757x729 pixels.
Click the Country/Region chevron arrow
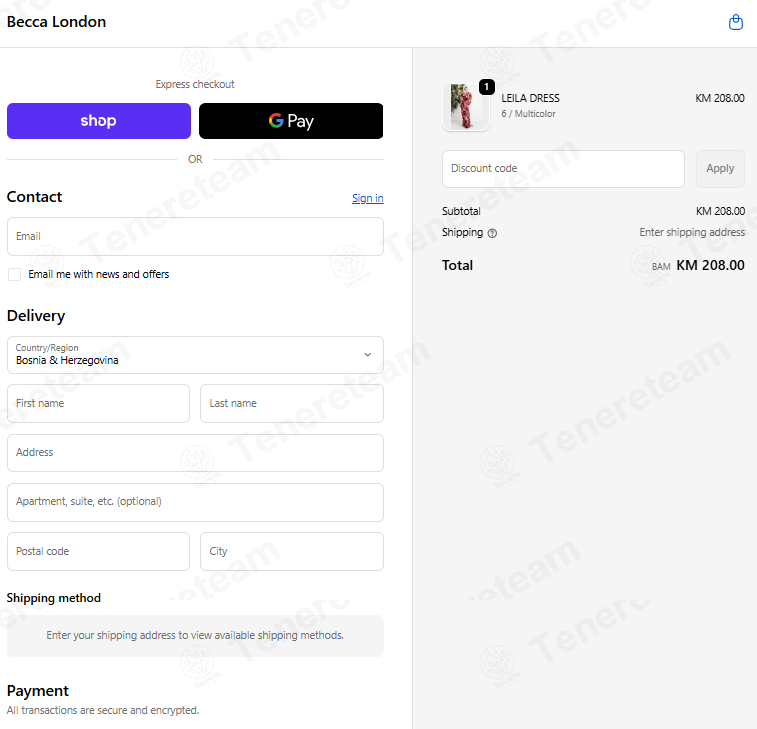pyautogui.click(x=367, y=355)
